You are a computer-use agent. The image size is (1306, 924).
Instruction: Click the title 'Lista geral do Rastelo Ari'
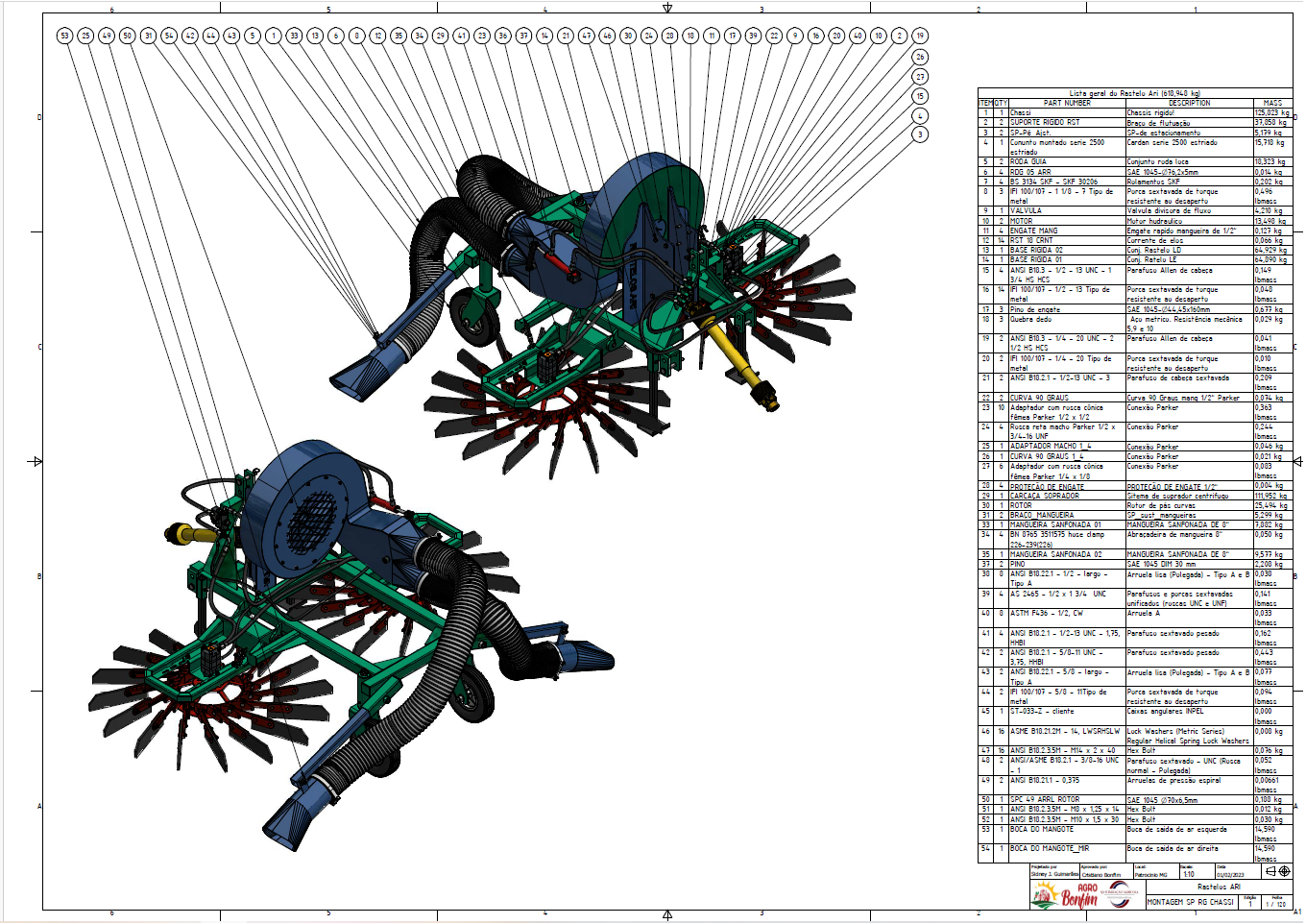click(1134, 94)
